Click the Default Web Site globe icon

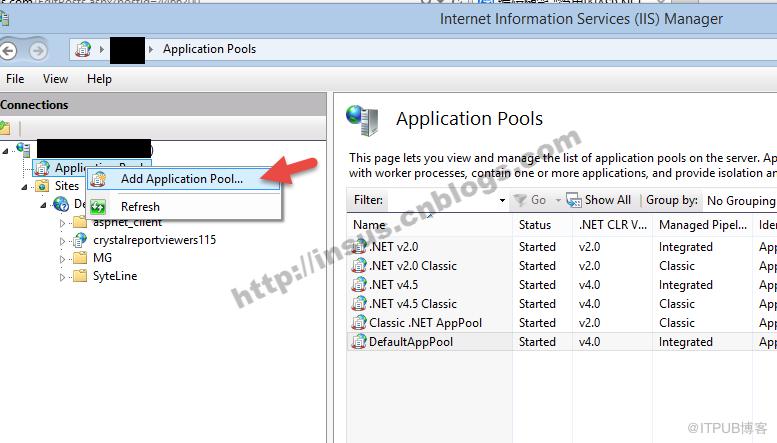pos(61,204)
